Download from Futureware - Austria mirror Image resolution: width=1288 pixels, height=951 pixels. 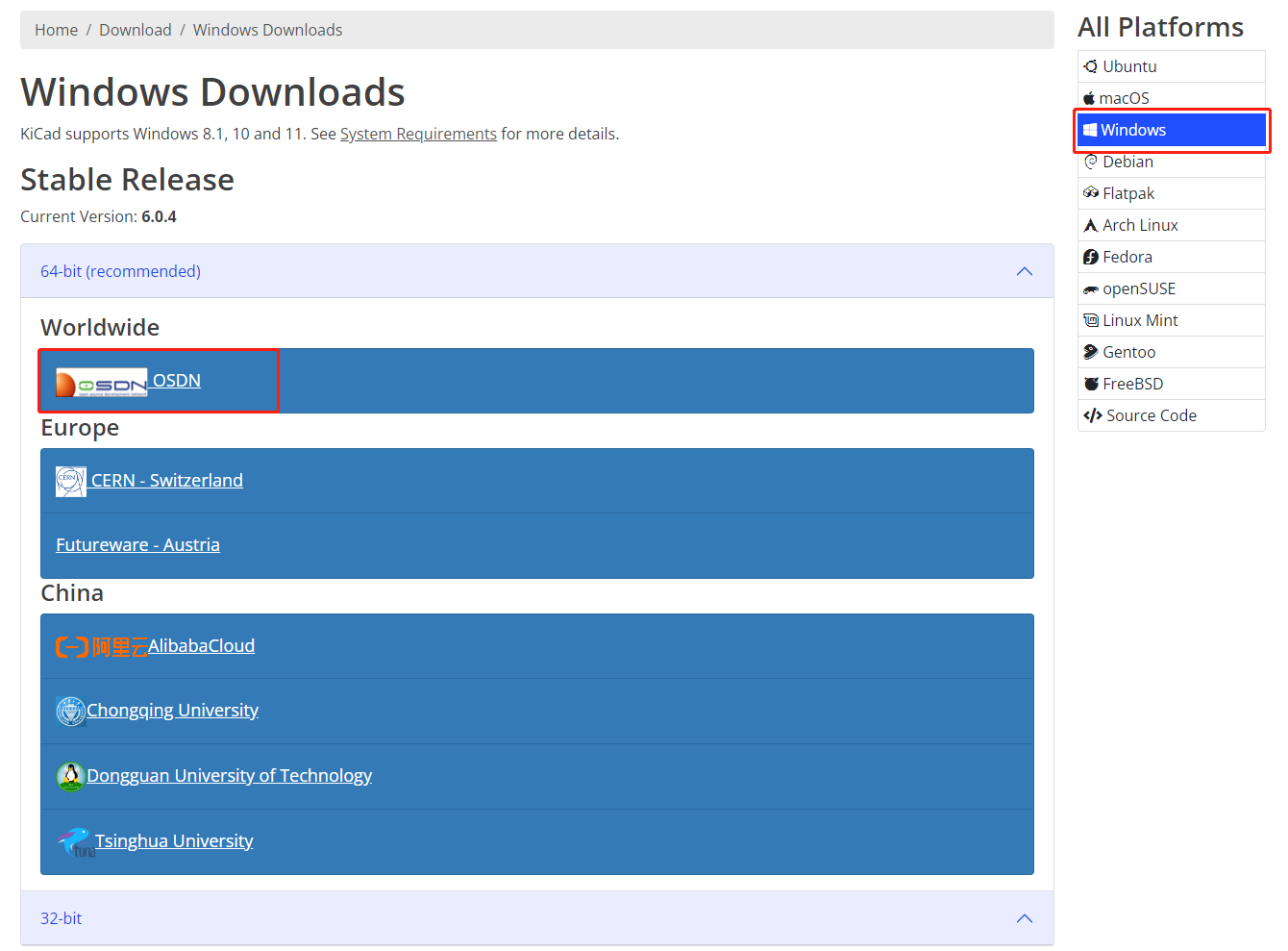pyautogui.click(x=137, y=544)
